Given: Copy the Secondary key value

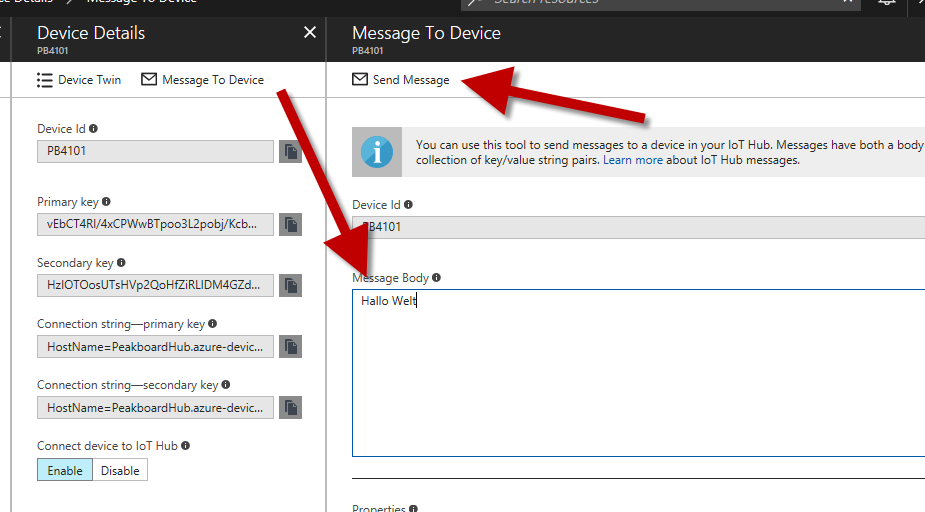Looking at the screenshot, I should 290,285.
